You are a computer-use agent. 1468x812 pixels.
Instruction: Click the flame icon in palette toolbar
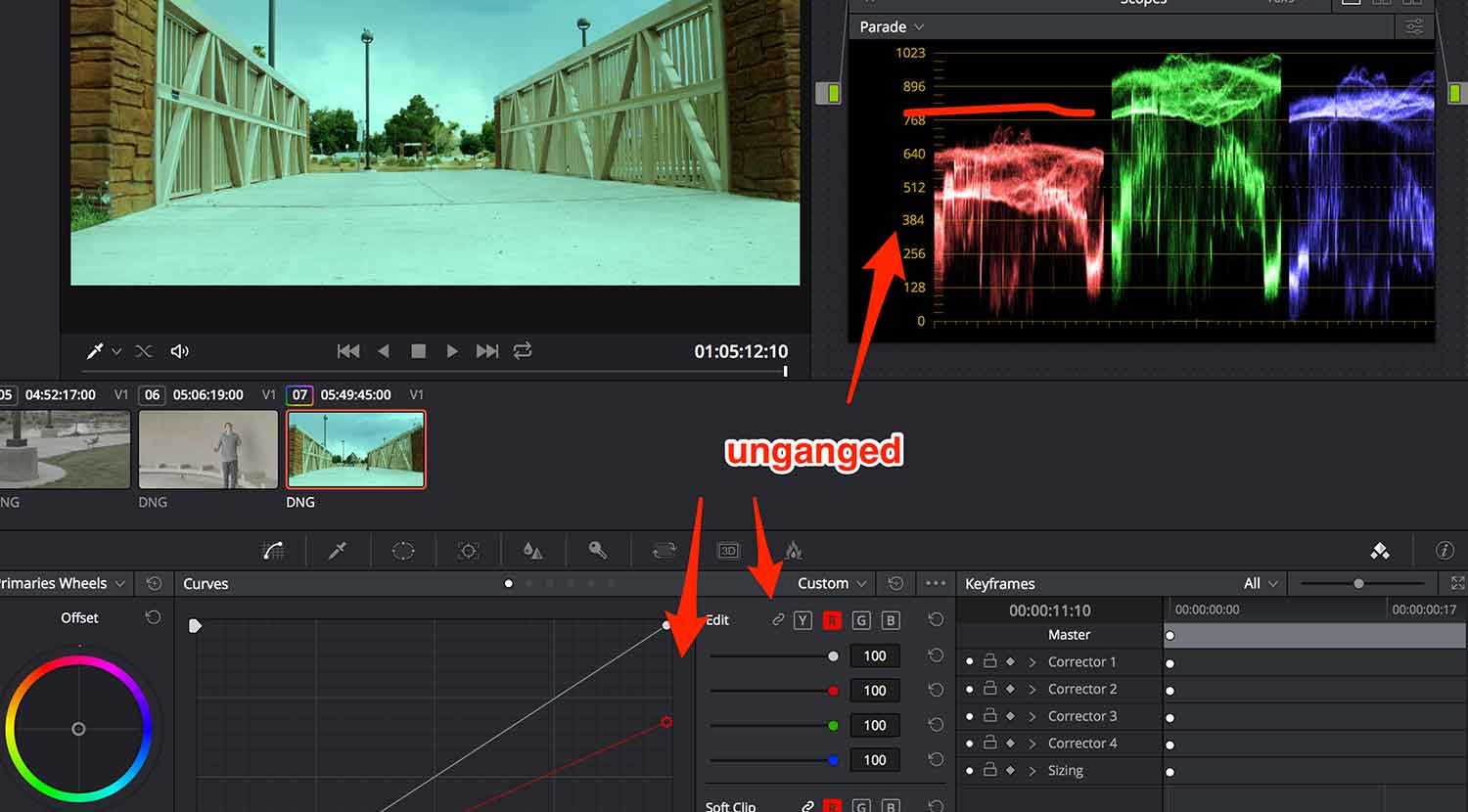pyautogui.click(x=794, y=551)
